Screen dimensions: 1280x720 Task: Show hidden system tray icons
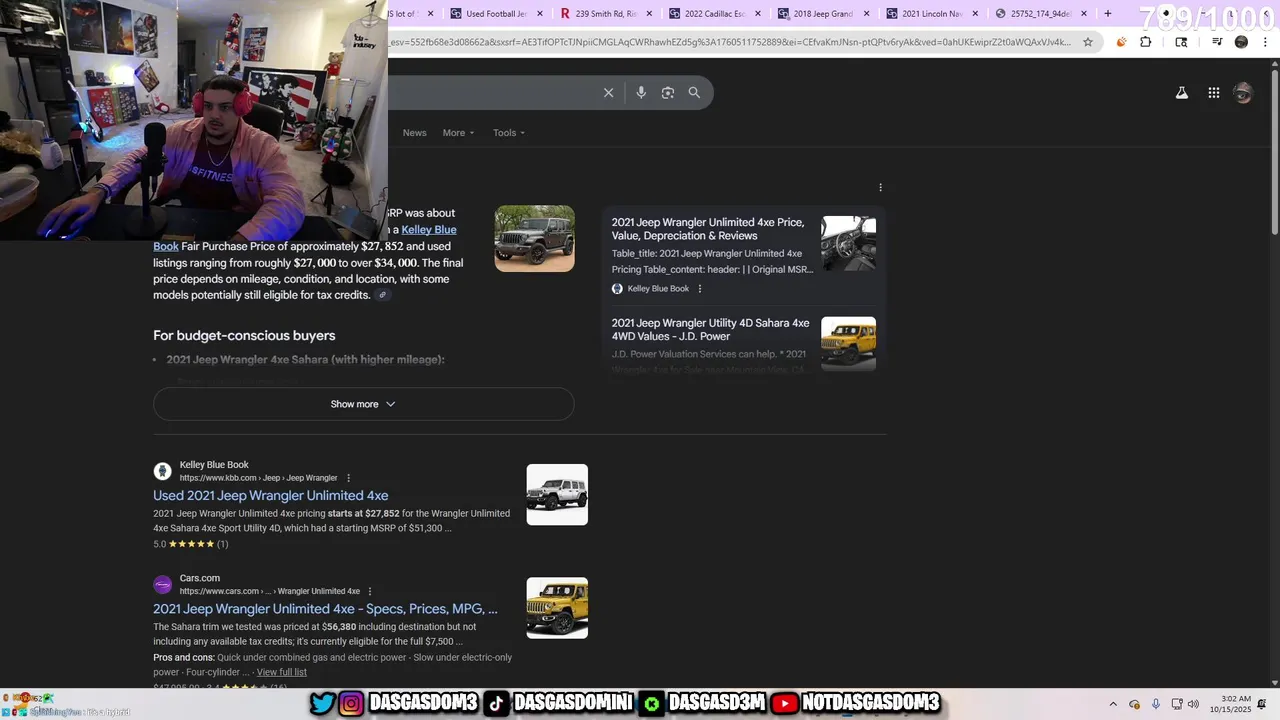coord(1113,704)
